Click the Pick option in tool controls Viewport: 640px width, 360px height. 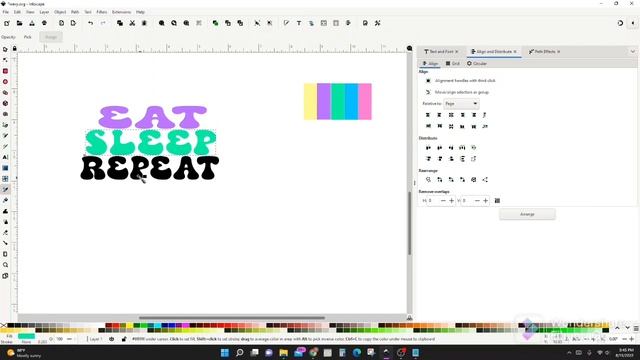(x=27, y=37)
